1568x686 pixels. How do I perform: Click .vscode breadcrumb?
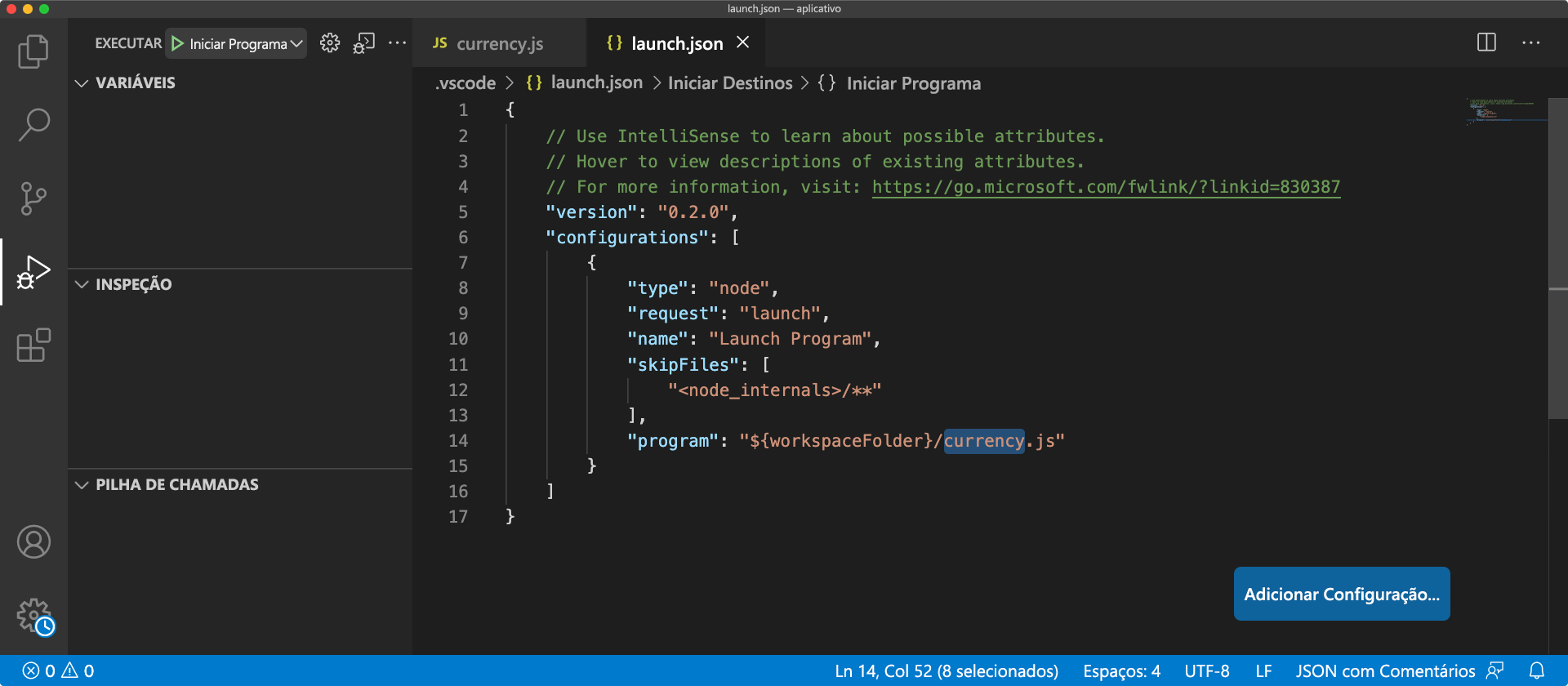coord(465,83)
